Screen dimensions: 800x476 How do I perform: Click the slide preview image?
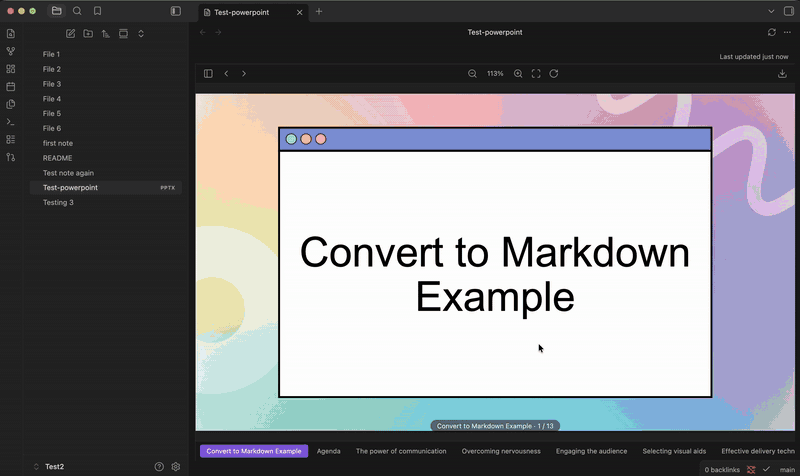495,262
